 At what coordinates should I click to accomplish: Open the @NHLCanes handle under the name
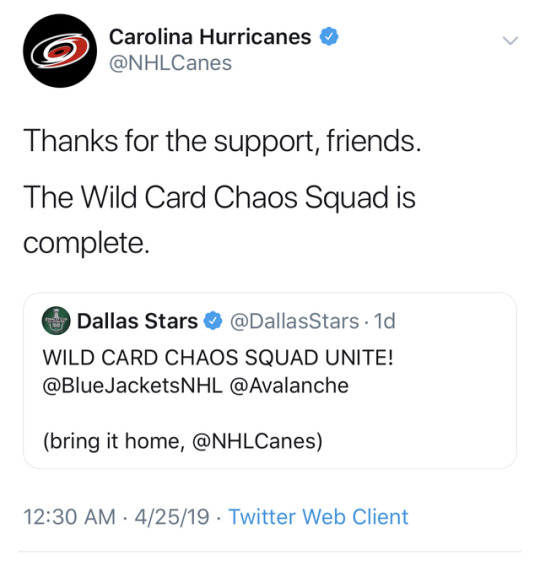[x=170, y=63]
